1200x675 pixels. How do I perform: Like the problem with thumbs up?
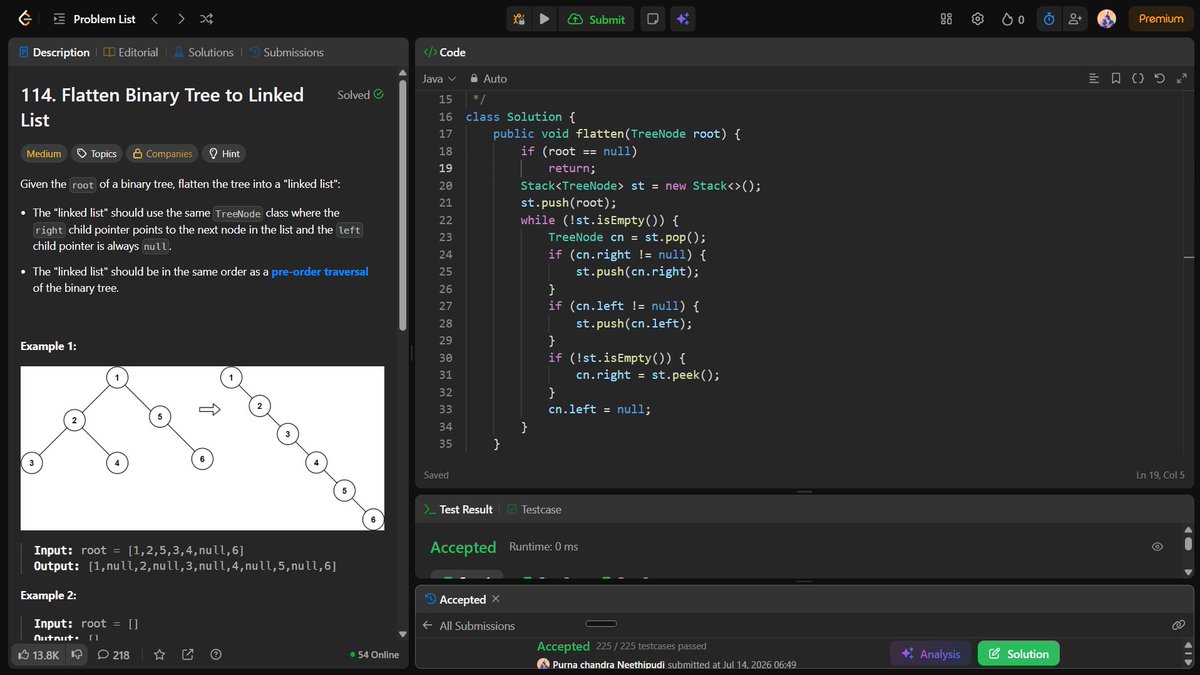point(37,655)
